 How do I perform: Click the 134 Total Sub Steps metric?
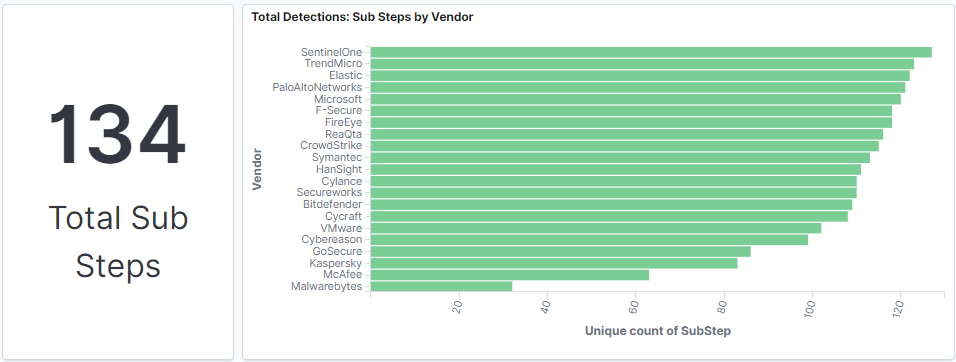click(x=118, y=189)
